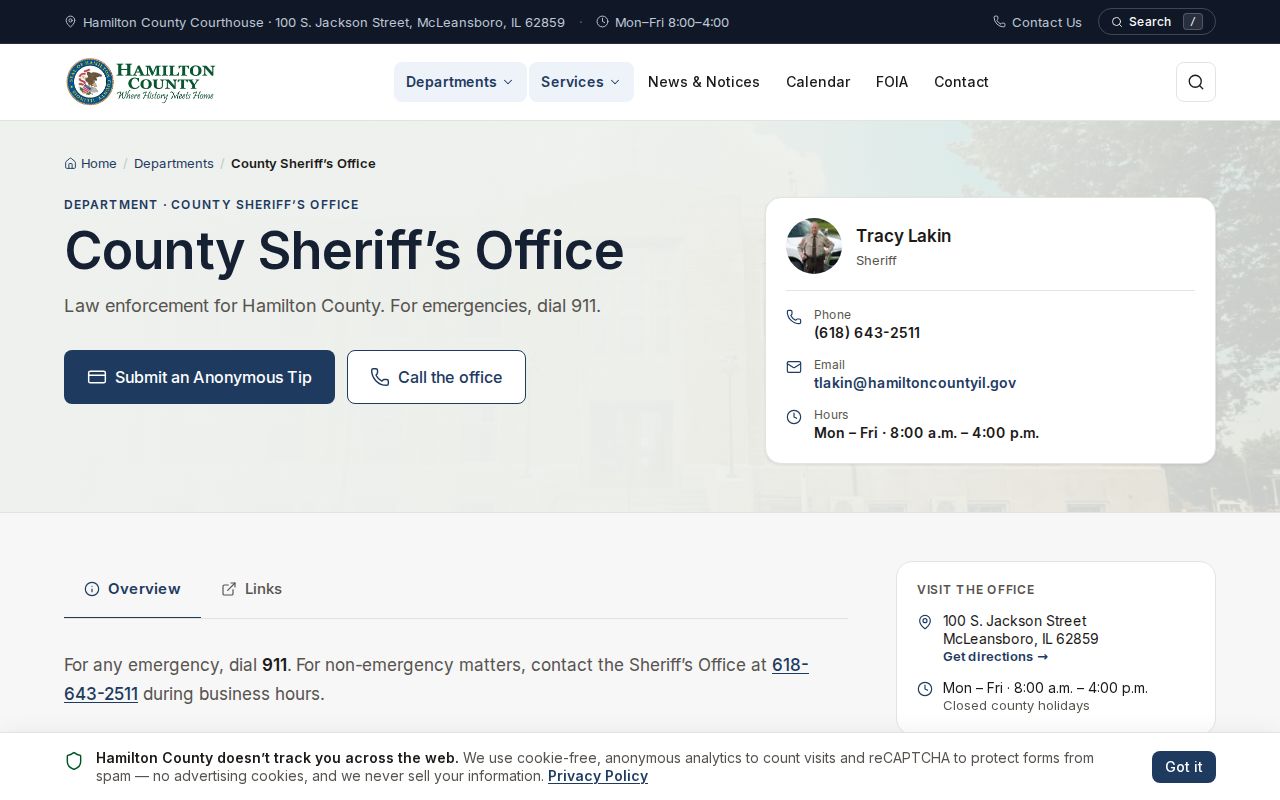Email tlakin@hamiltoncountyil.gov link
Screen dimensions: 1280x800
[x=915, y=383]
